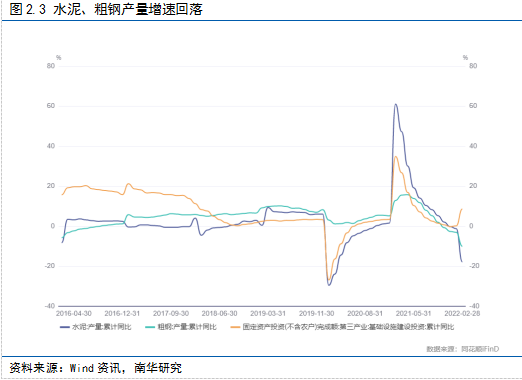Click the 2016-04-30 date label
522x380 pixels.
tap(74, 314)
